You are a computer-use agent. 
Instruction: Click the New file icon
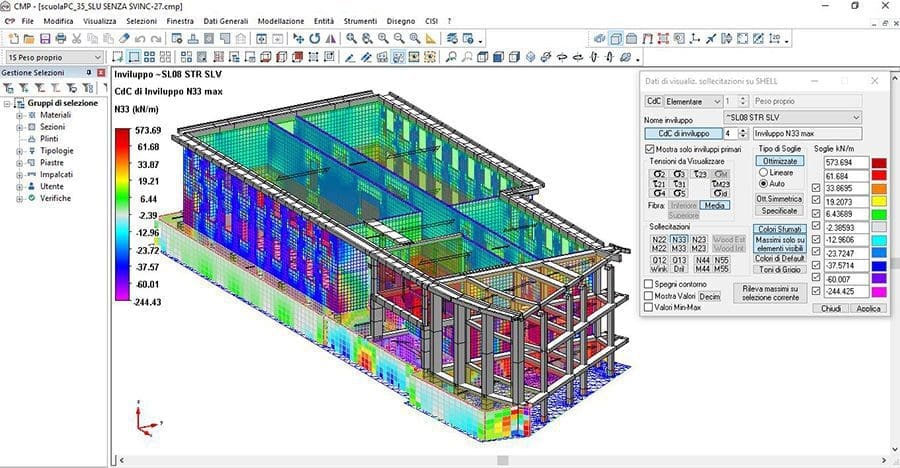[14, 39]
